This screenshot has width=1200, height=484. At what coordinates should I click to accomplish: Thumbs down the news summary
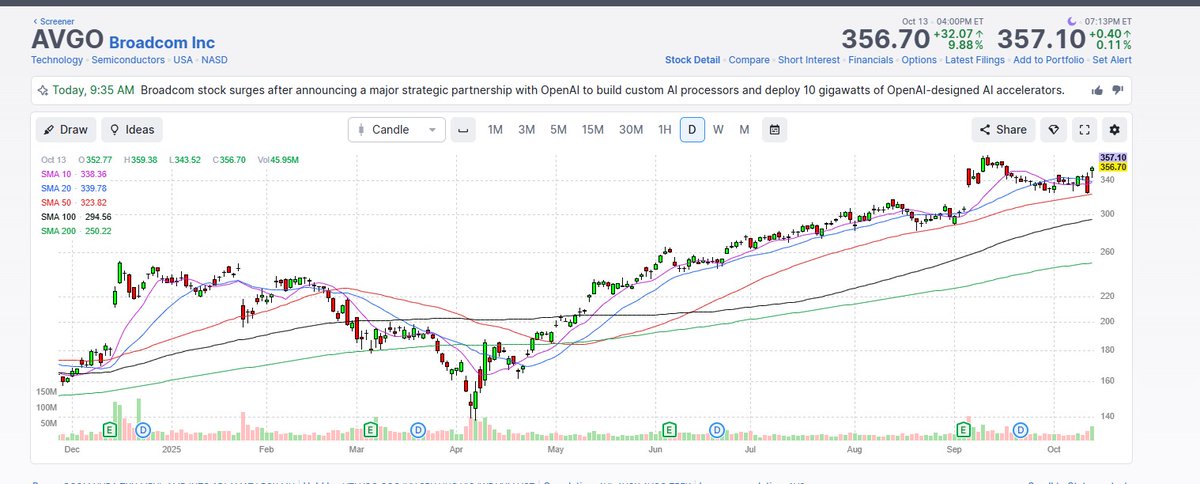point(1118,90)
